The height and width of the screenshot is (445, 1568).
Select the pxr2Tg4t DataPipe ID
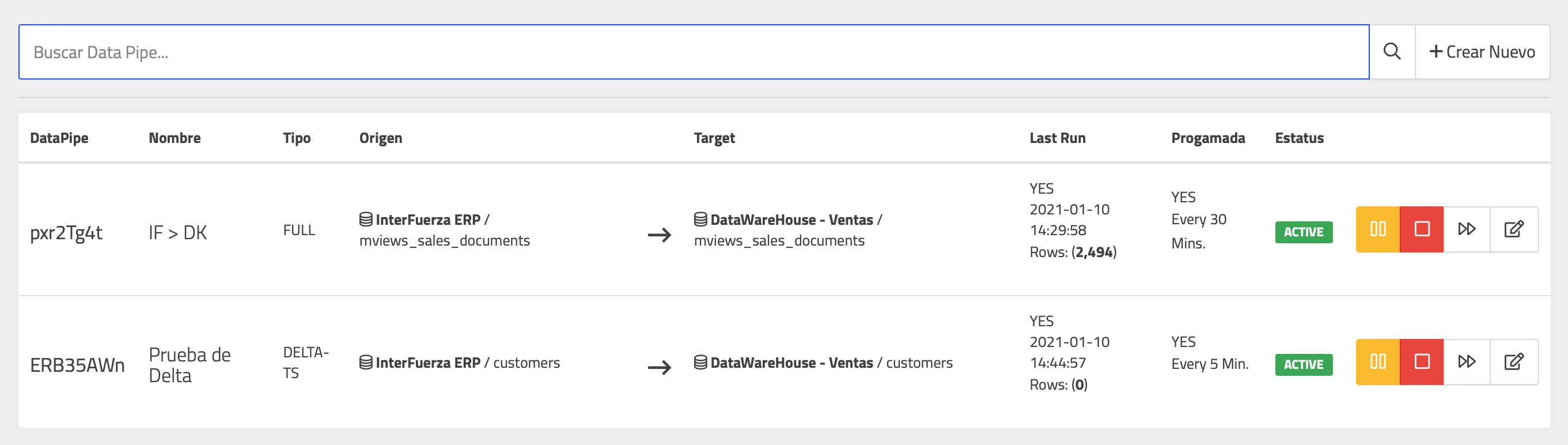coord(66,232)
